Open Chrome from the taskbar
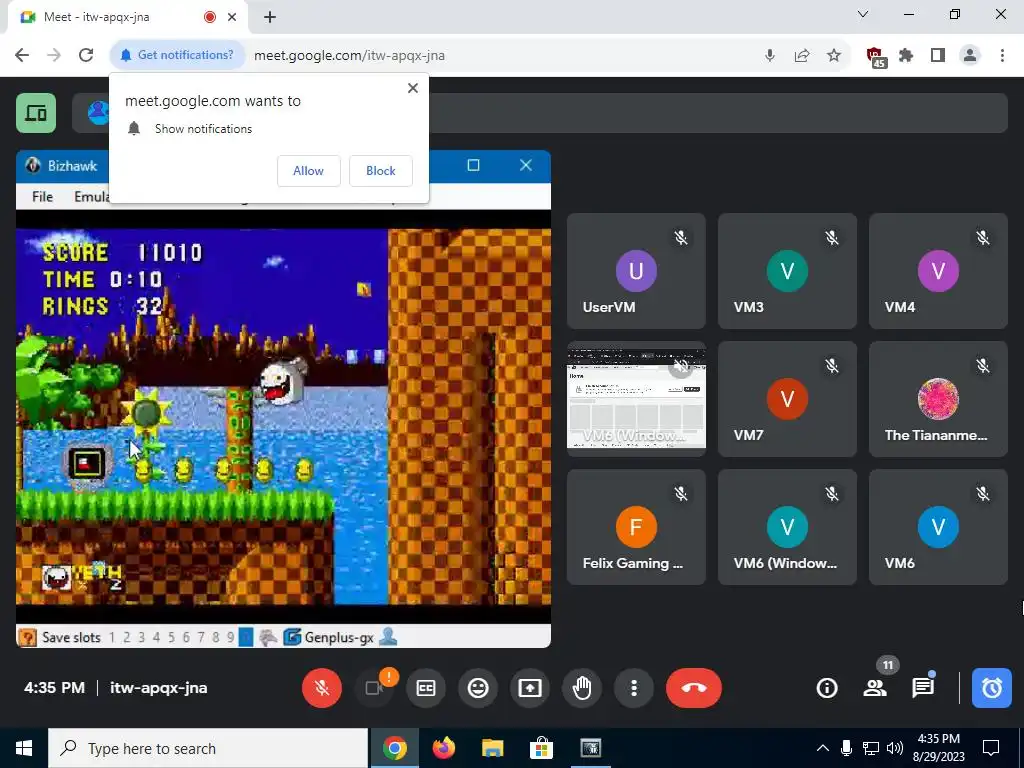The height and width of the screenshot is (768, 1024). coord(394,748)
